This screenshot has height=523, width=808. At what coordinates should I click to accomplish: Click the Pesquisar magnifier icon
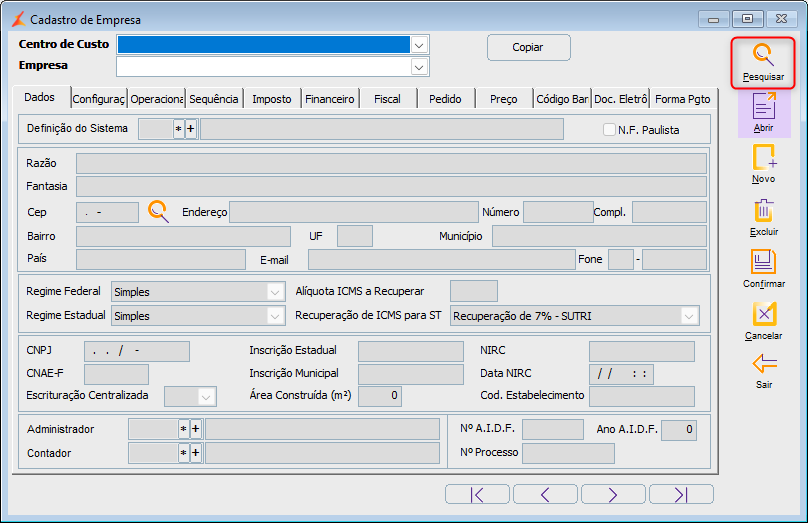pos(763,55)
